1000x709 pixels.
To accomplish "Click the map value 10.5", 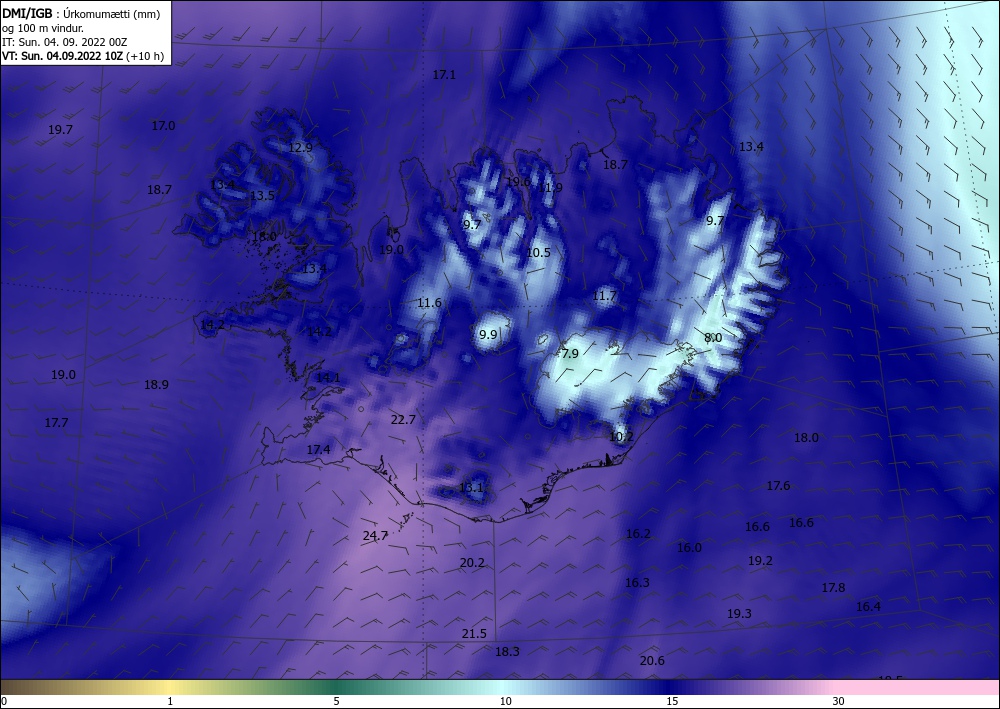I will click(538, 252).
